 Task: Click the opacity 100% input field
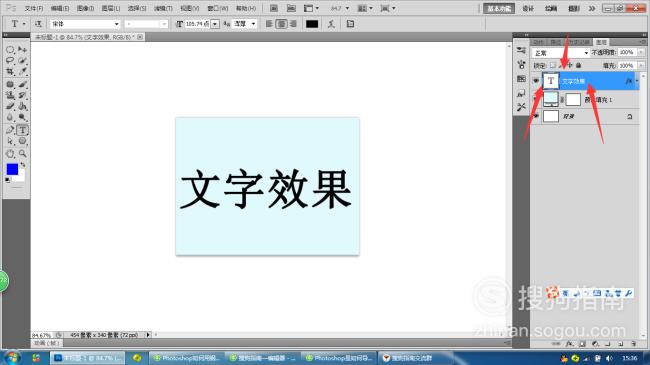coord(627,52)
